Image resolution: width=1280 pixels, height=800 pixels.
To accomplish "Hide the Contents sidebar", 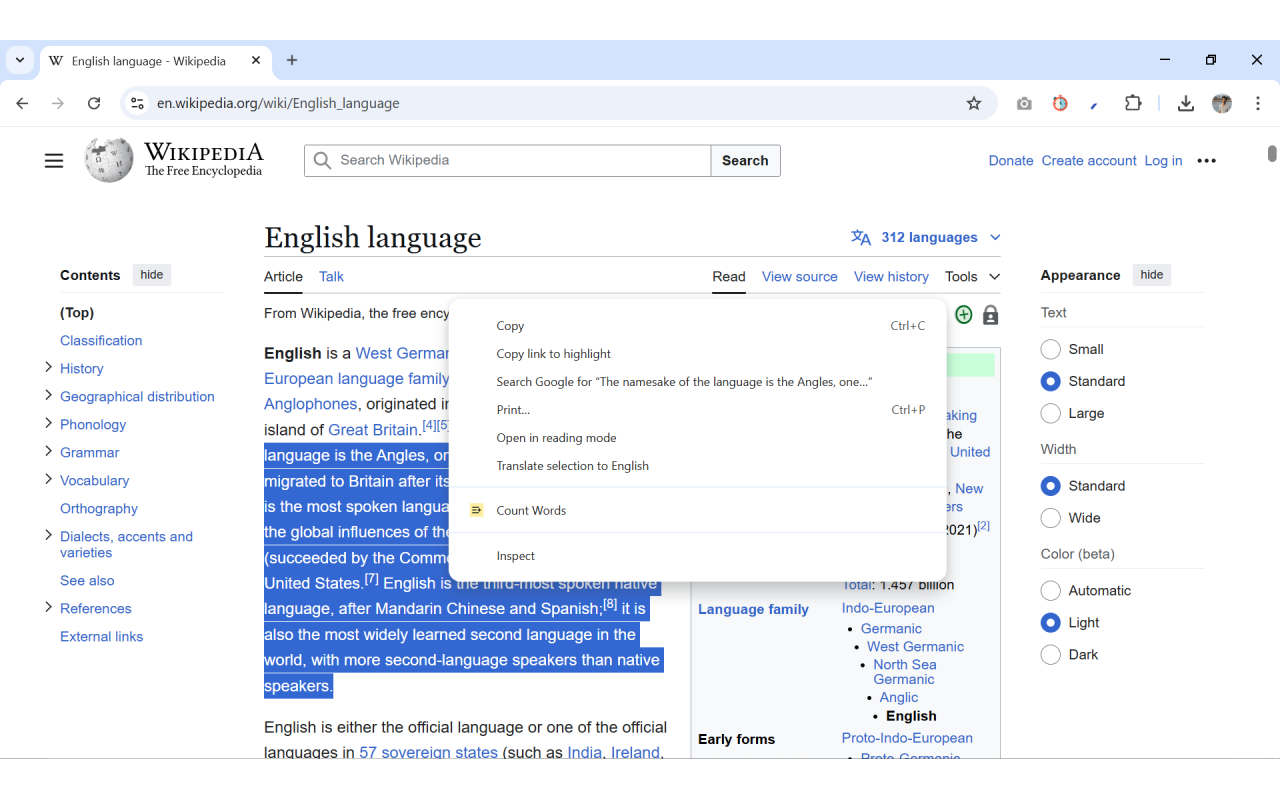I will coord(152,275).
